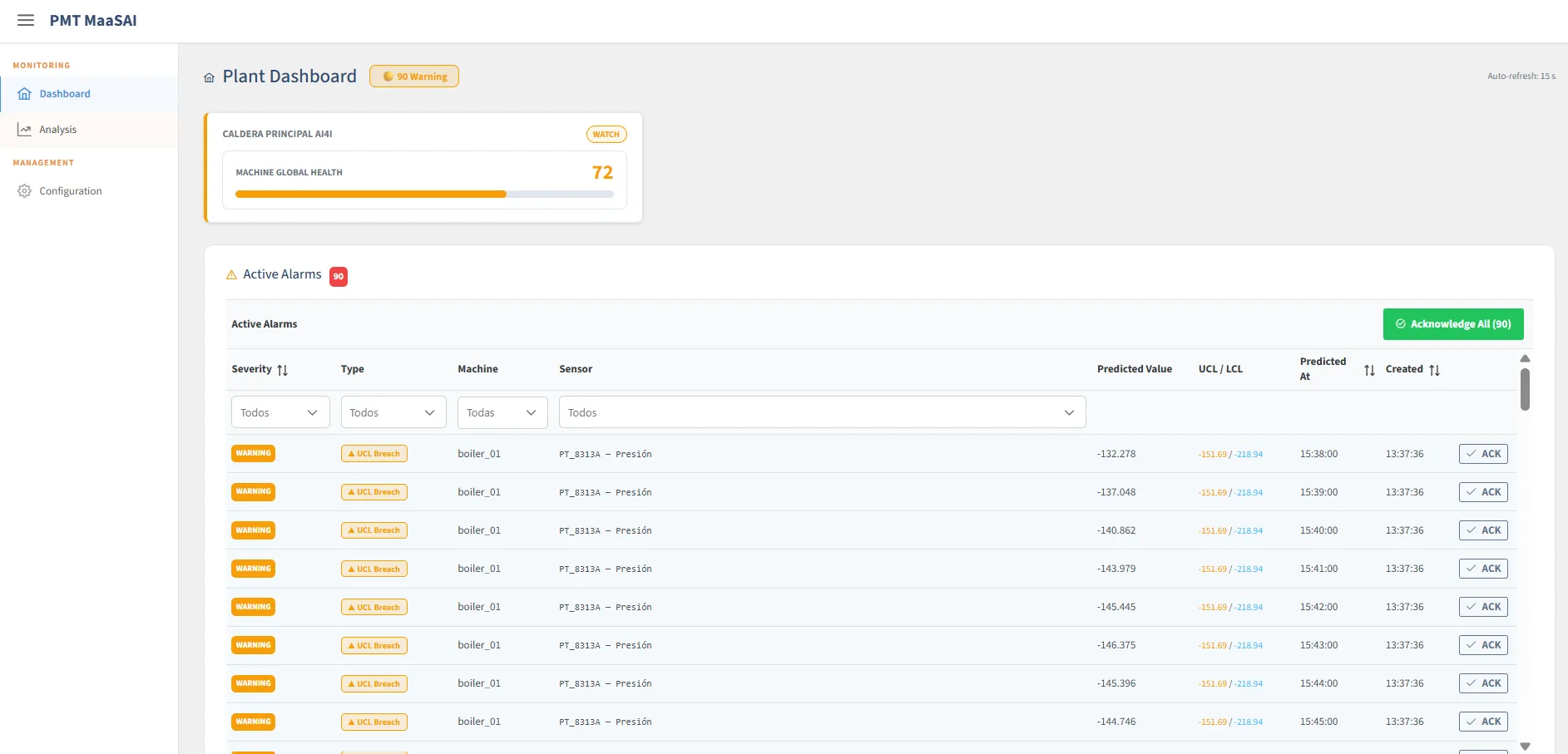
Task: Click the red 90 alarm count badge
Action: (x=339, y=277)
